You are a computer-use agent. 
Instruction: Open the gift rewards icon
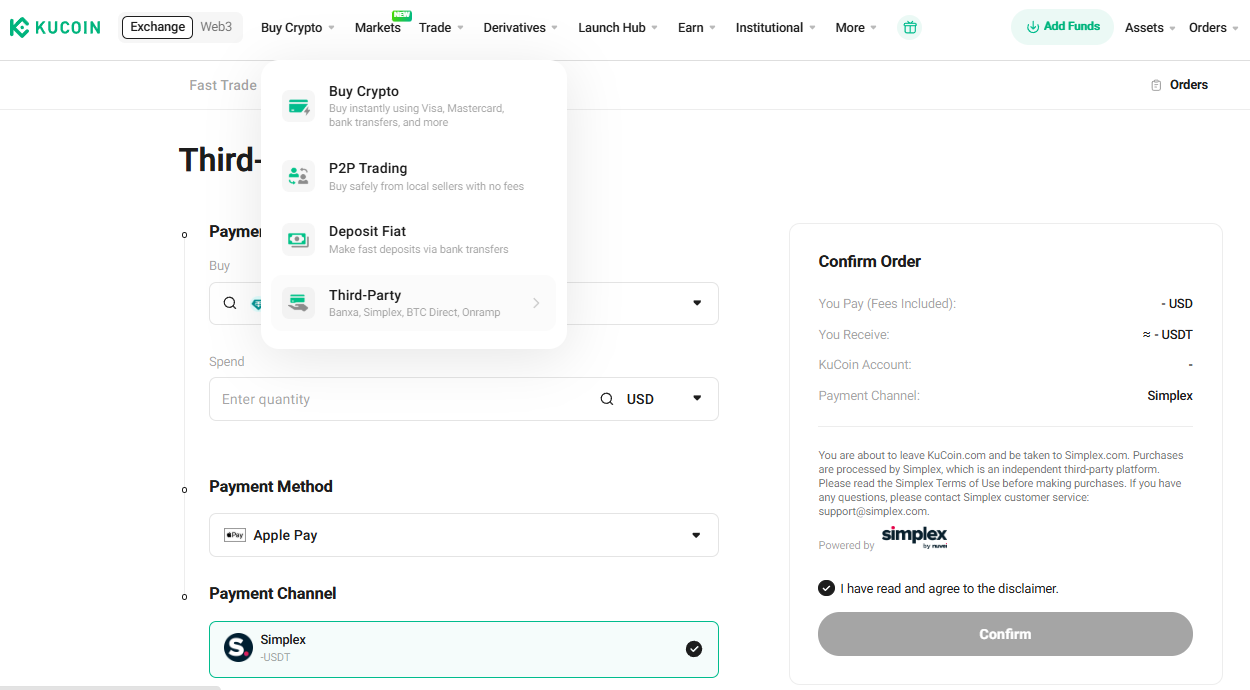[x=909, y=28]
